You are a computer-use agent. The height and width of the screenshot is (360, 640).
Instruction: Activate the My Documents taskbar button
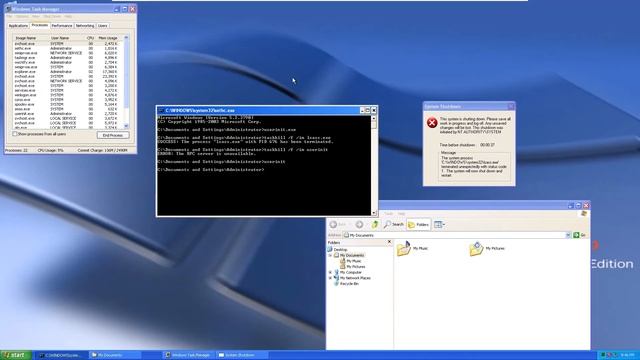click(115, 355)
